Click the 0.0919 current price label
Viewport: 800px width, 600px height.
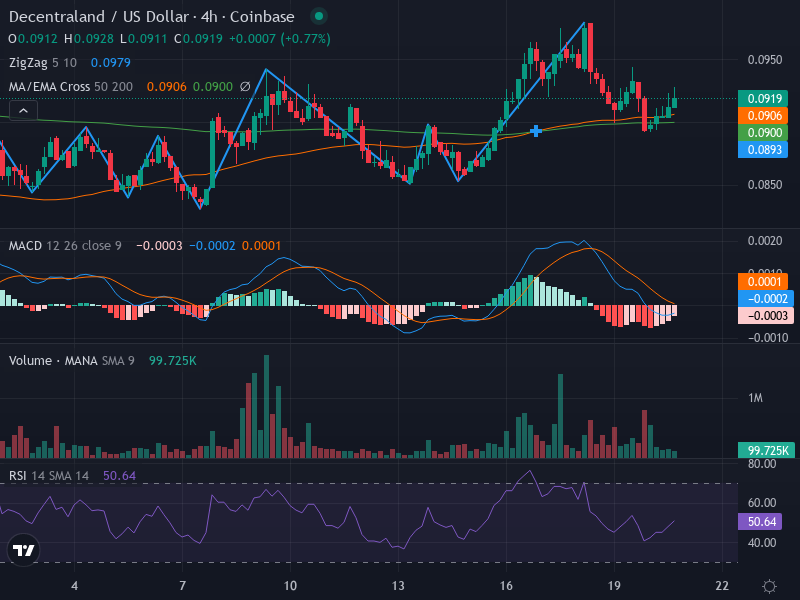pyautogui.click(x=763, y=98)
